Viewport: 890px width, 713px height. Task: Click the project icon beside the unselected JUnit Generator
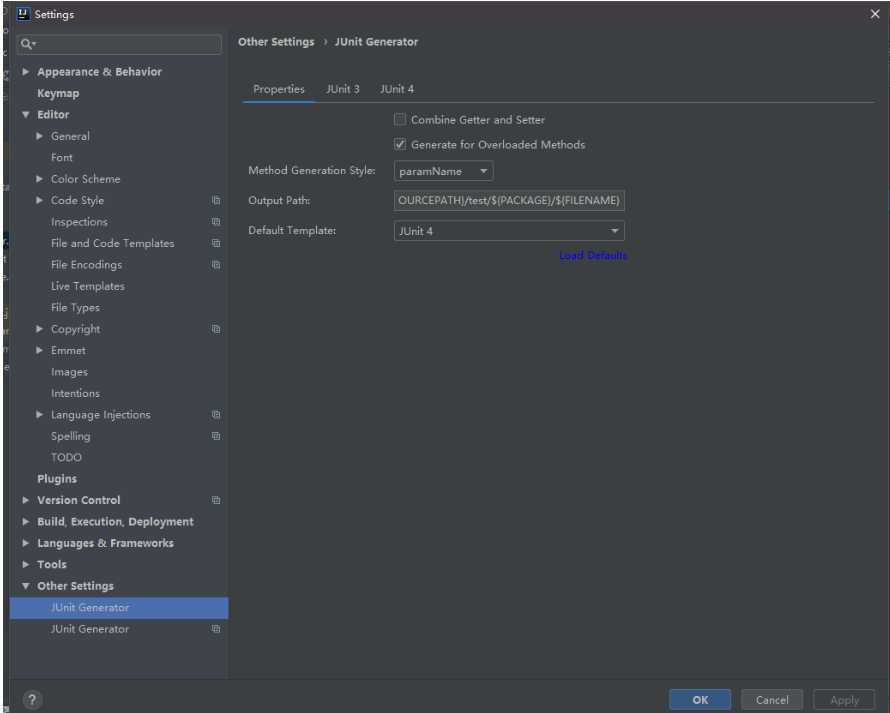216,629
